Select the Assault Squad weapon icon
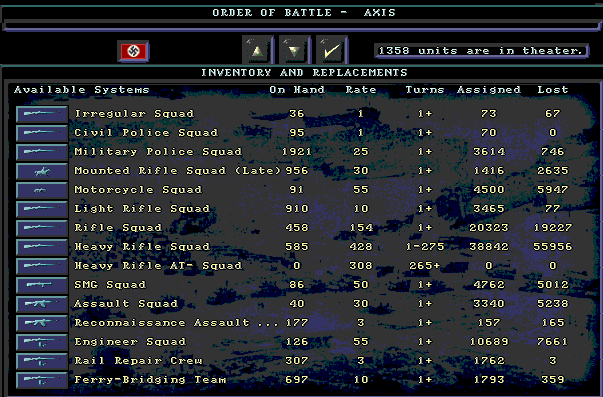This screenshot has height=397, width=603. (42, 304)
